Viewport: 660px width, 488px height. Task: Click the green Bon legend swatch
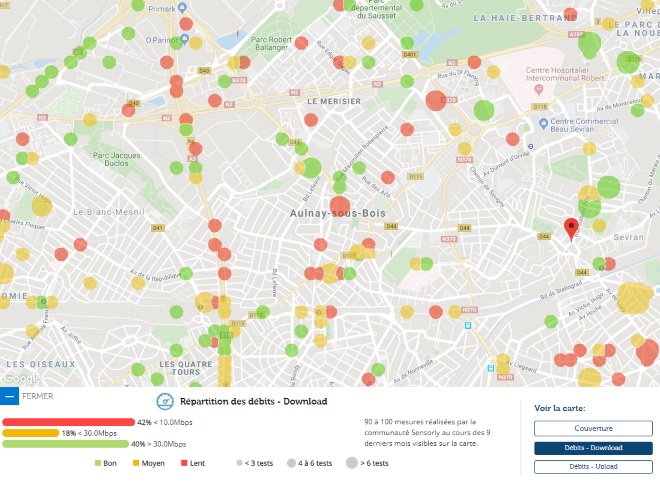(98, 464)
